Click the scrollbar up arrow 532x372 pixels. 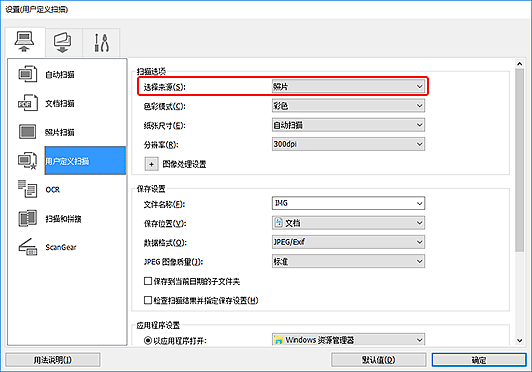[x=519, y=63]
